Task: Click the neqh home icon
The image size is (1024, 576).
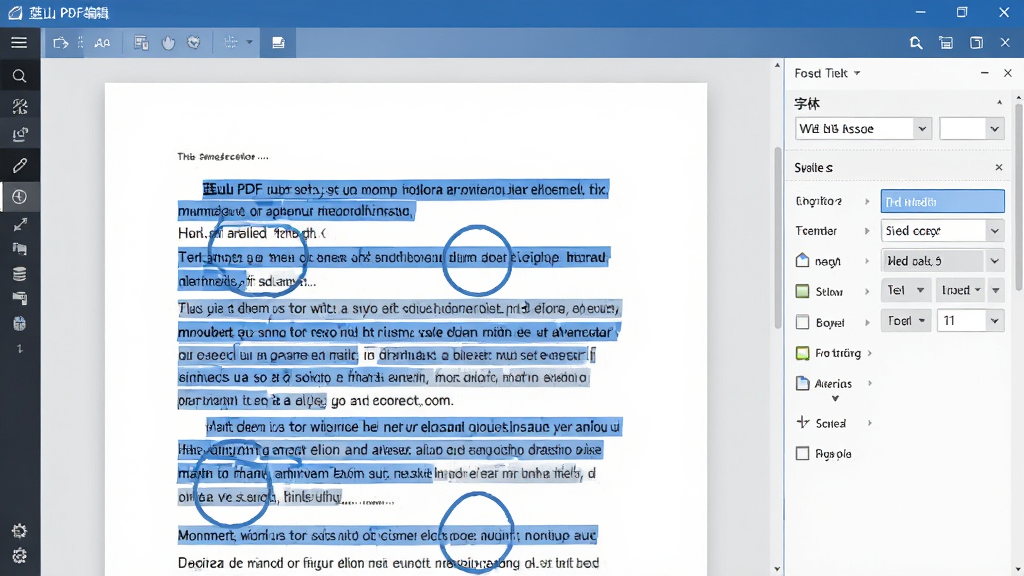Action: (x=803, y=261)
